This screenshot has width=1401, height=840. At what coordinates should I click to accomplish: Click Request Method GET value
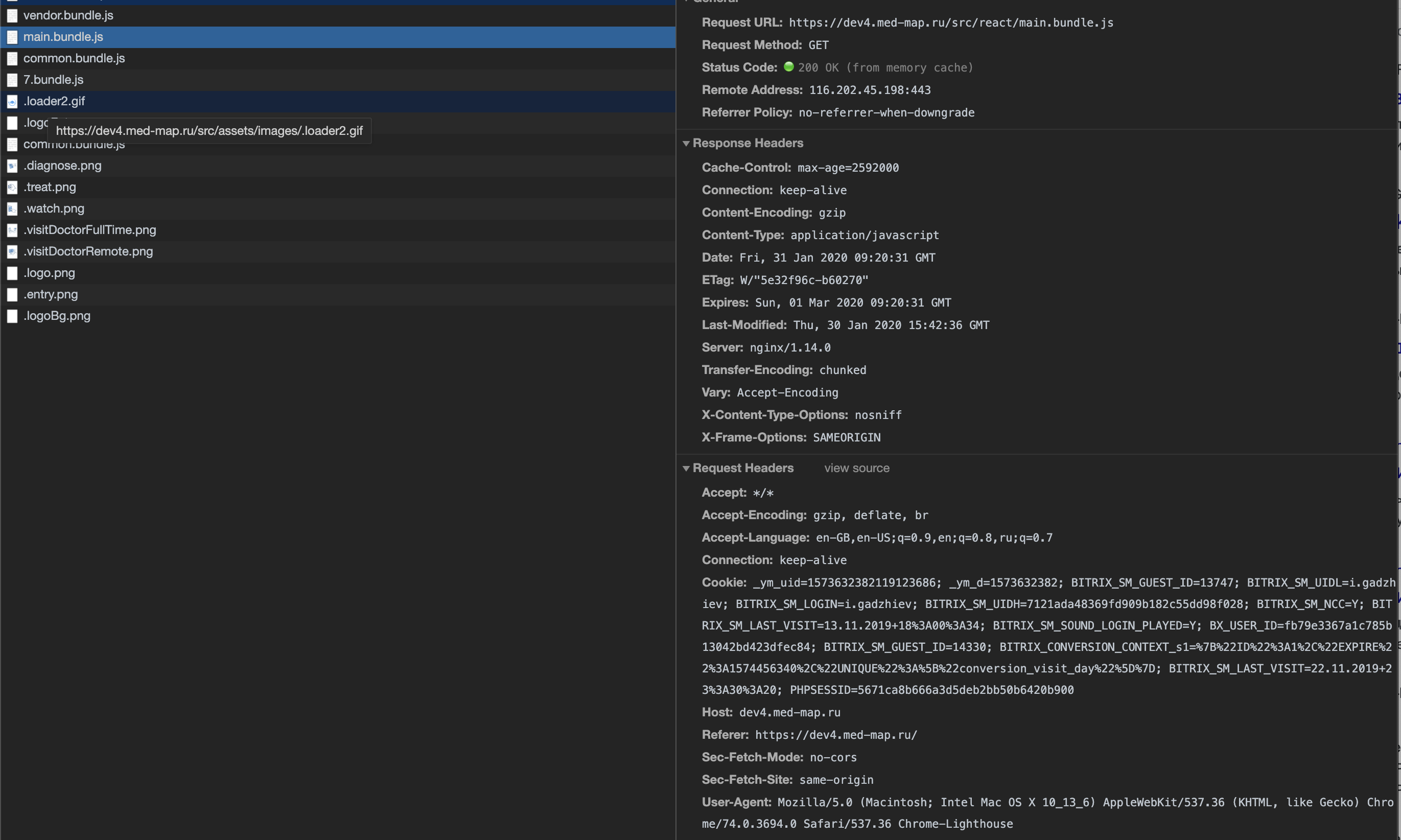[x=819, y=45]
